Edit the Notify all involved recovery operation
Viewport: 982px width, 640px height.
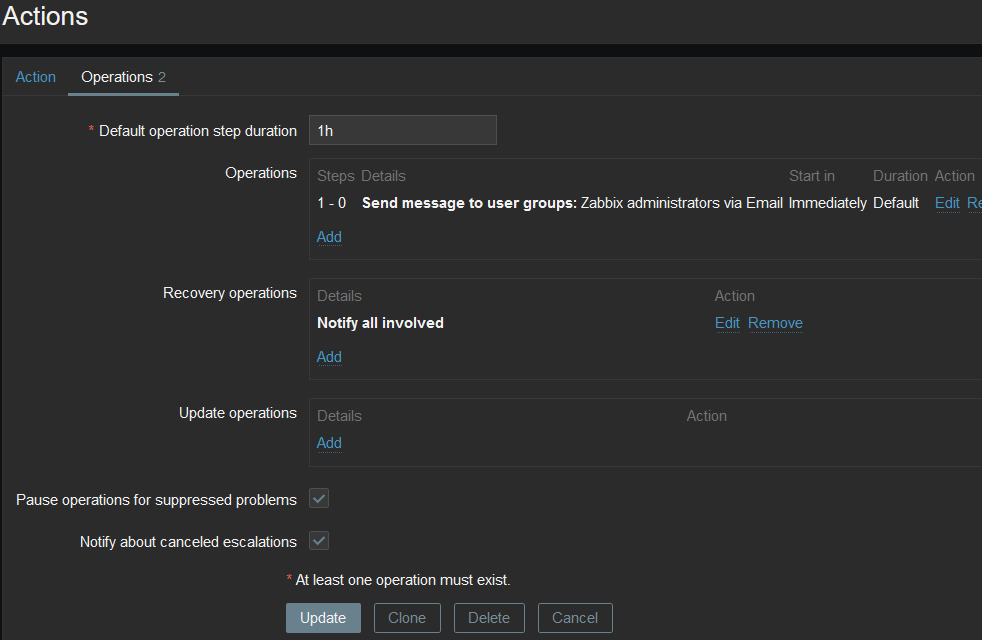click(x=727, y=323)
